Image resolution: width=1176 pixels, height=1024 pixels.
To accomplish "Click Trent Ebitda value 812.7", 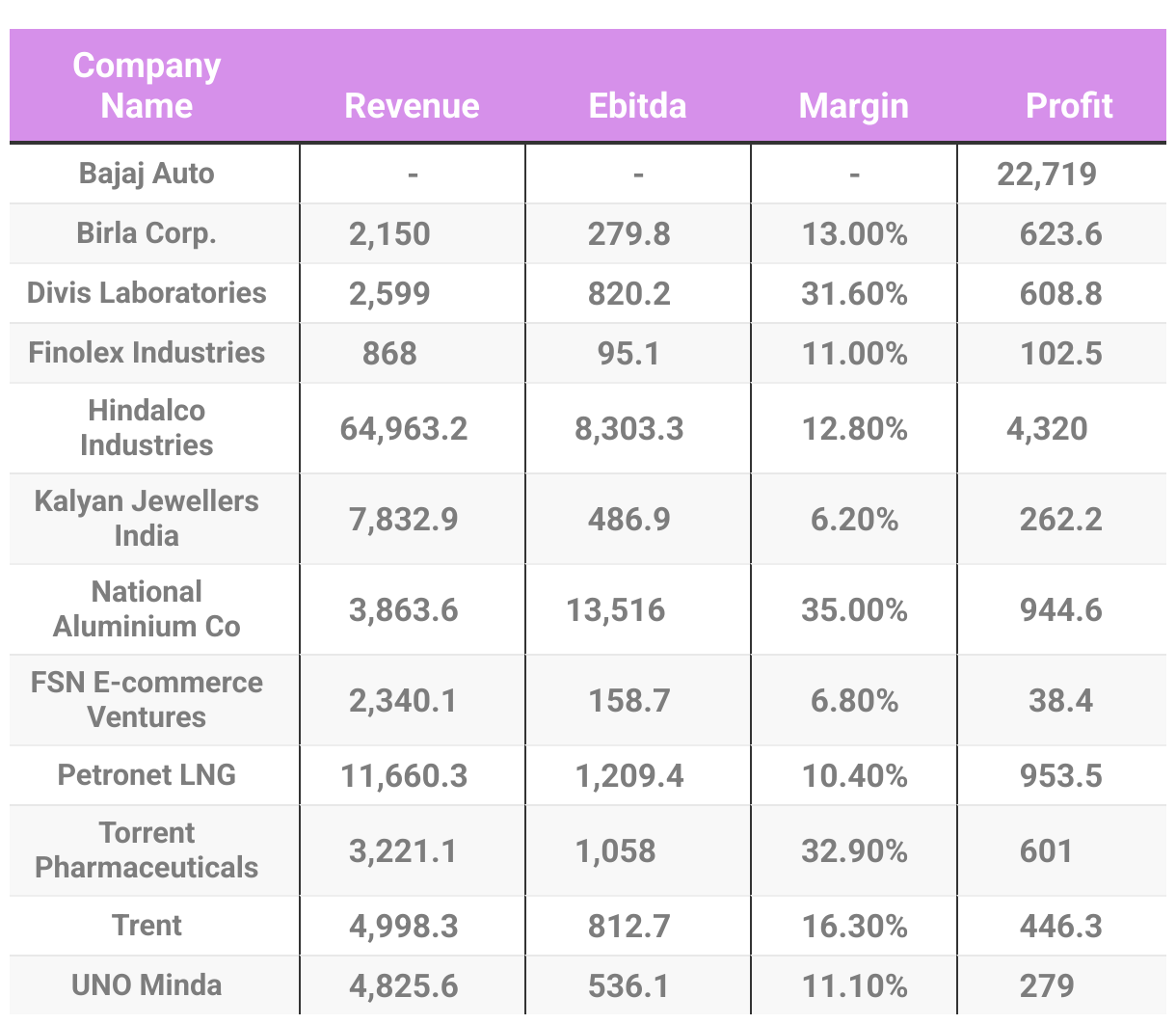I will 628,927.
